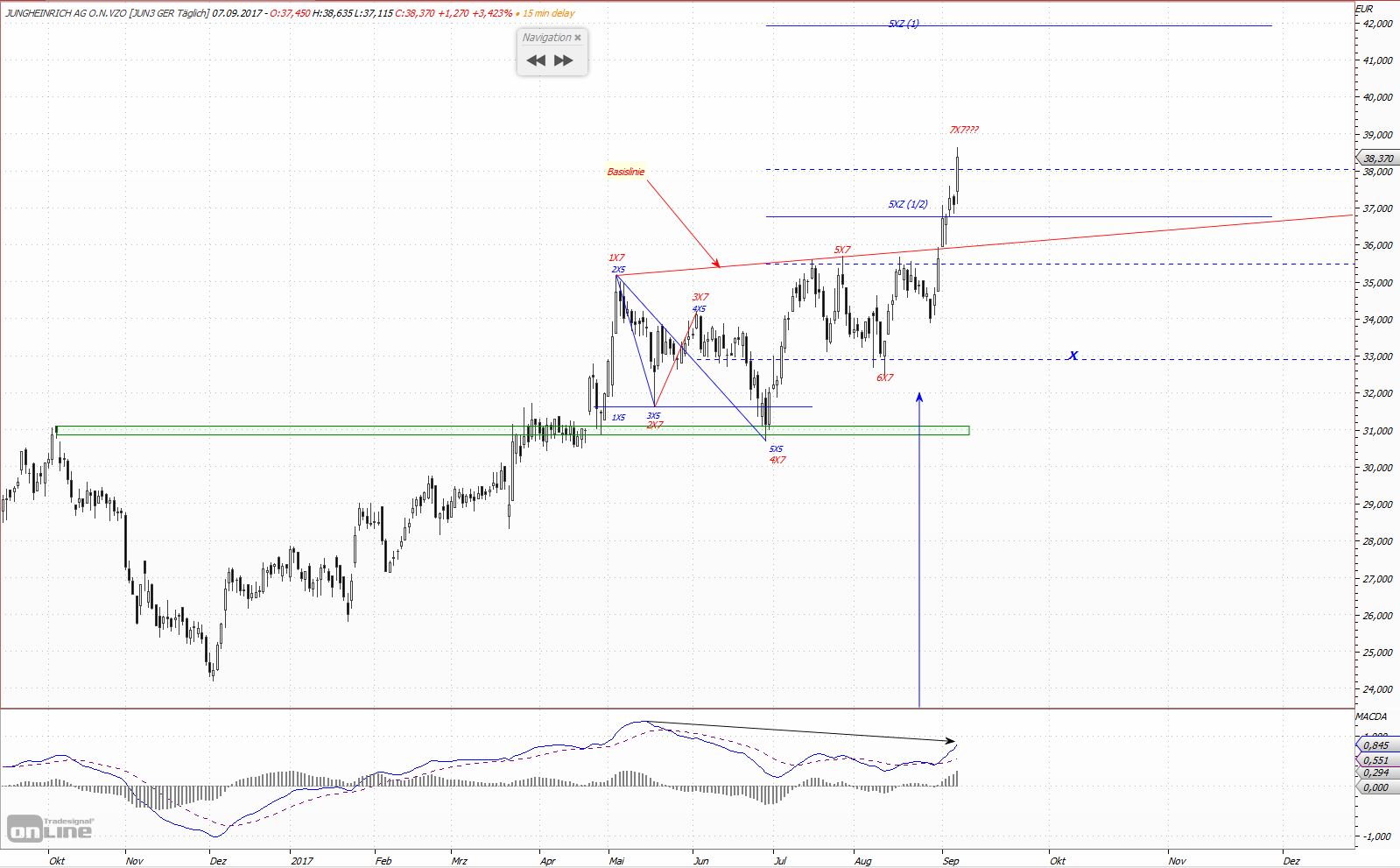
Task: Click the MACD value tag 0,294
Action: (1376, 773)
